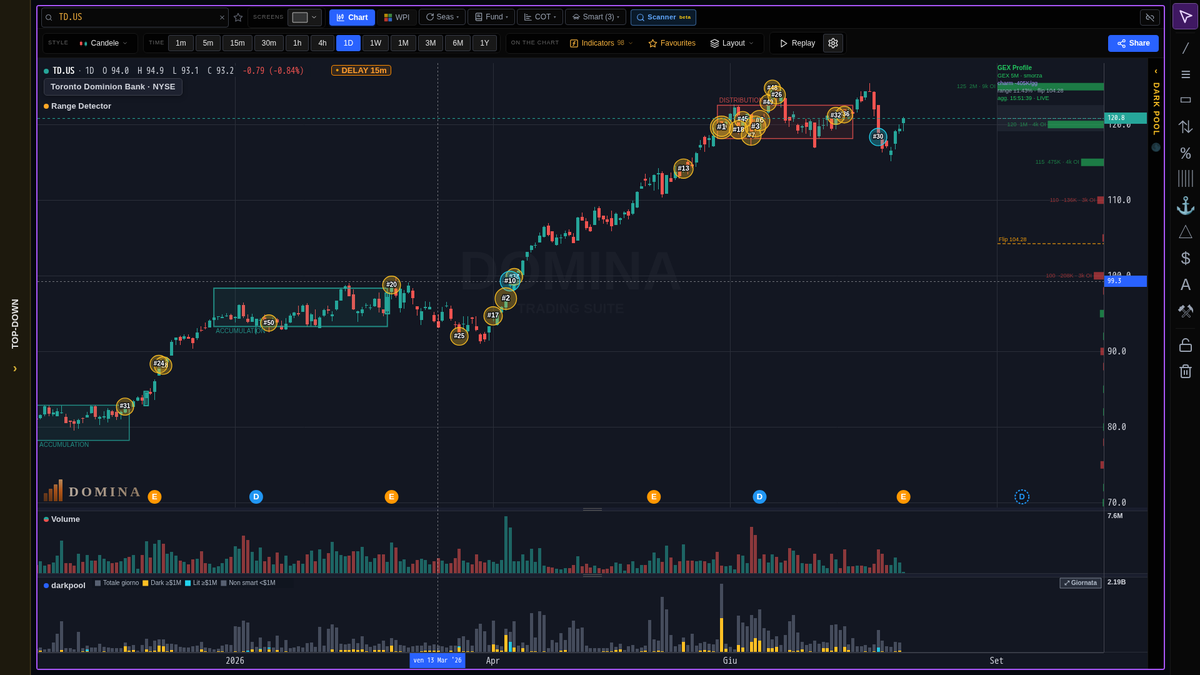
Task: Click the Replay play button
Action: [797, 43]
